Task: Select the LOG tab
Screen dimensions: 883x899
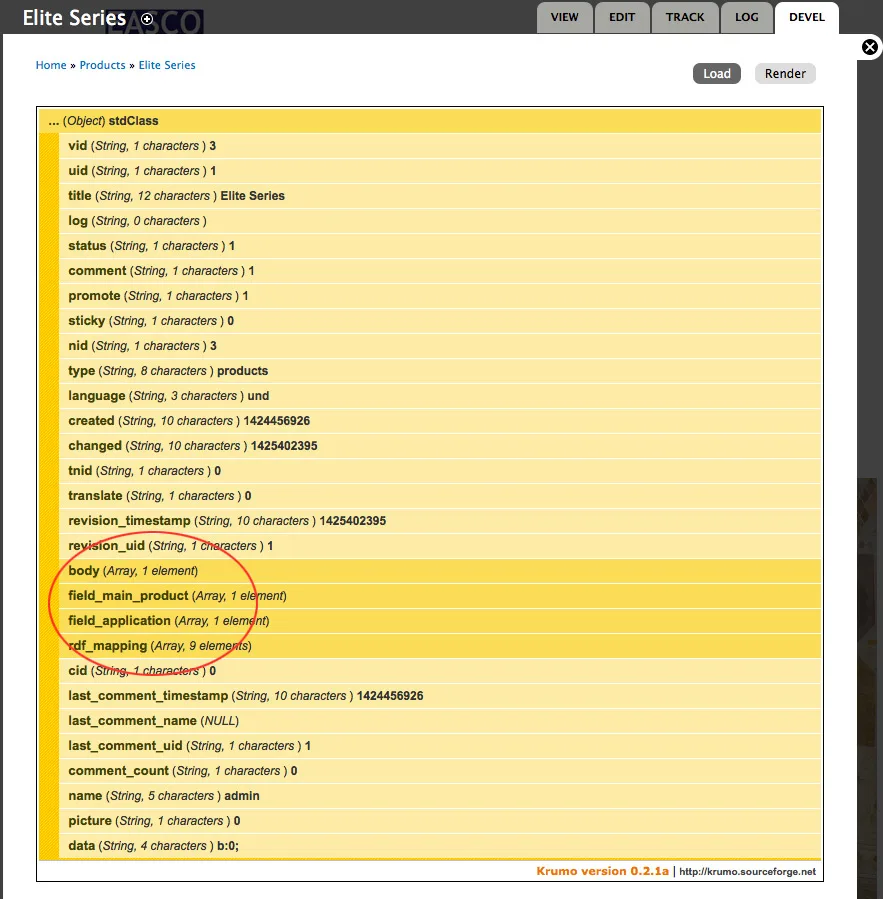Action: tap(747, 17)
